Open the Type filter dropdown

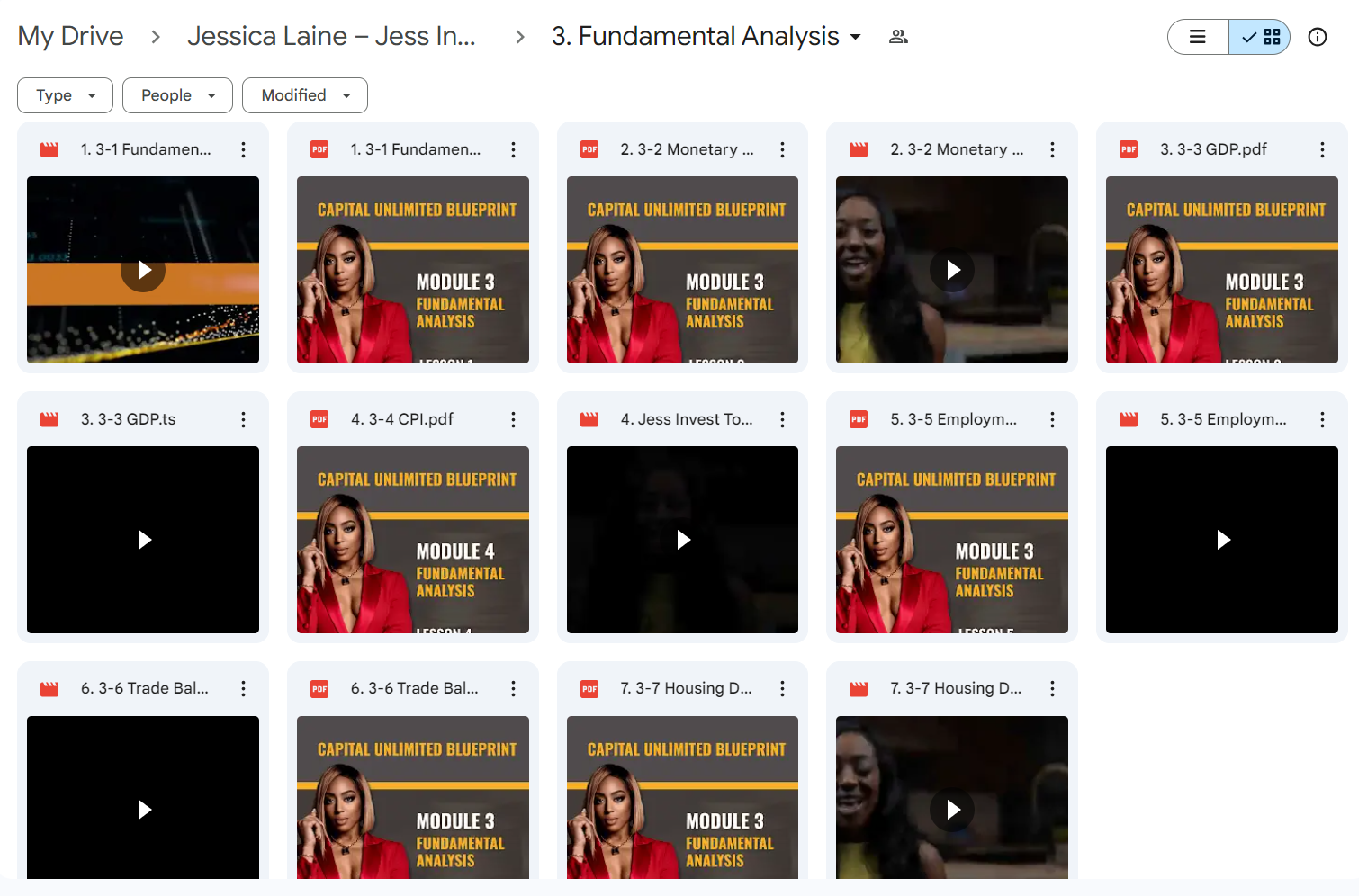click(65, 95)
